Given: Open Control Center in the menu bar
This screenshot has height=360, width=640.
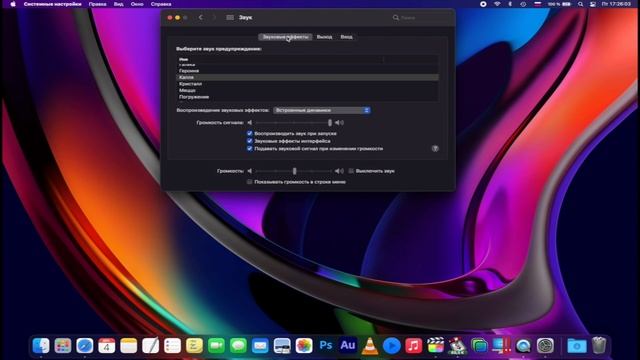Looking at the screenshot, I should (593, 4).
